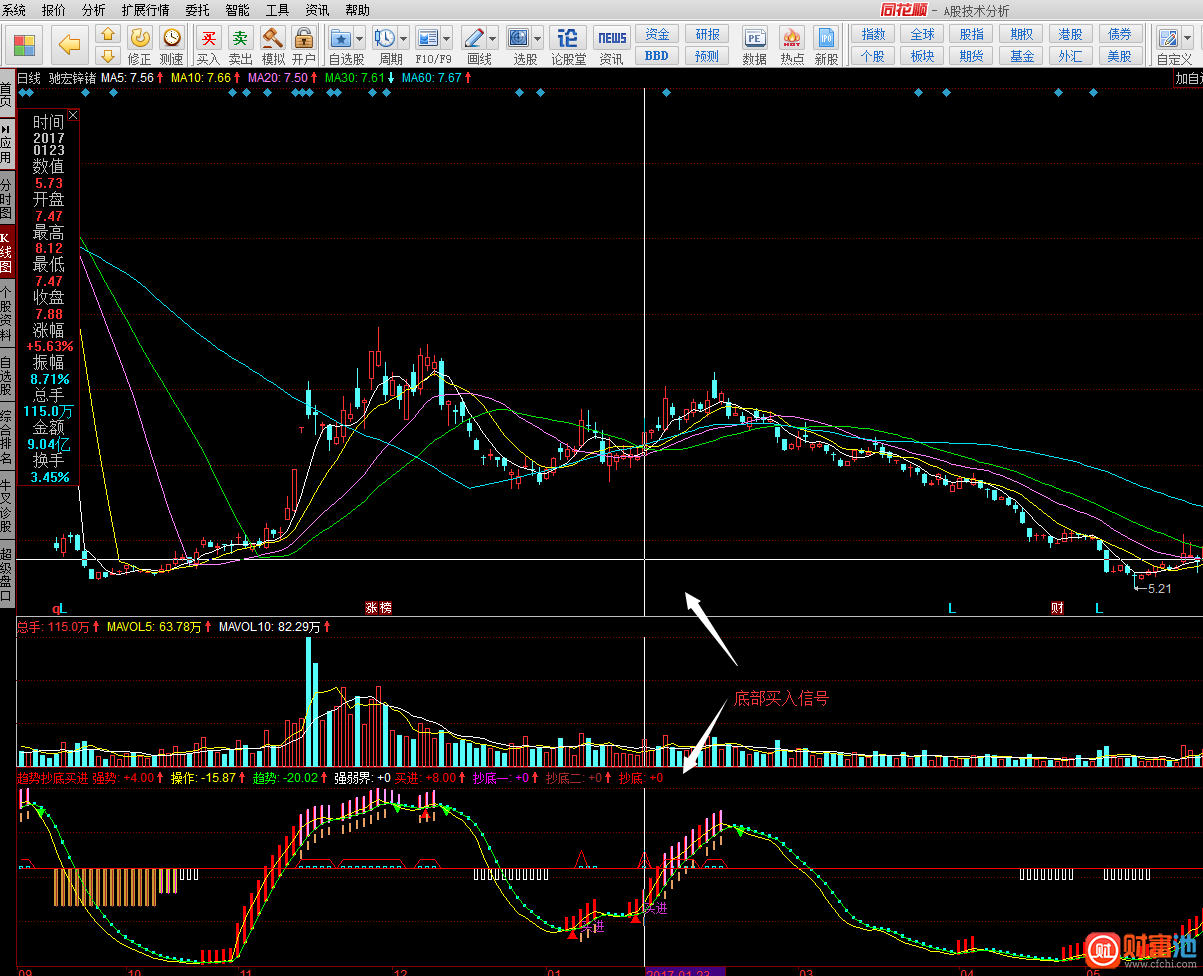Click the 加自选 button at chart corner
1203x976 pixels.
pos(1188,78)
